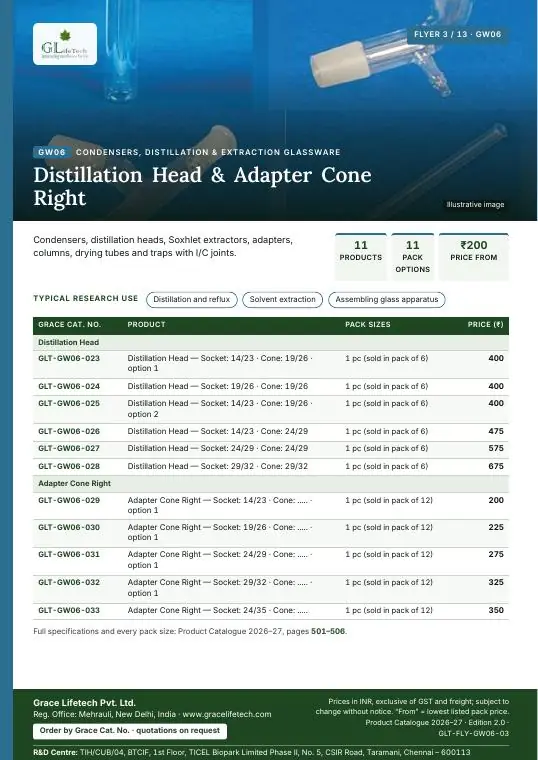Click the Illustrative image caption
This screenshot has width=538, height=760.
[475, 205]
